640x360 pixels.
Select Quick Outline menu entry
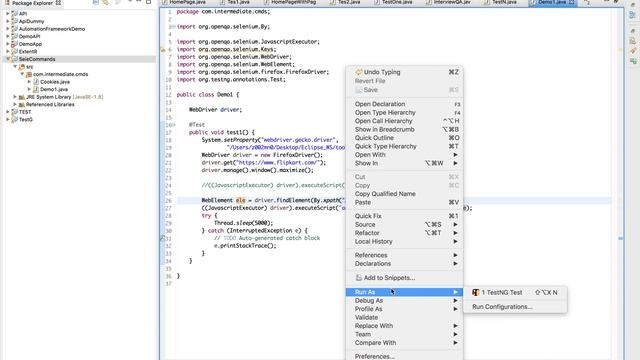404,138
